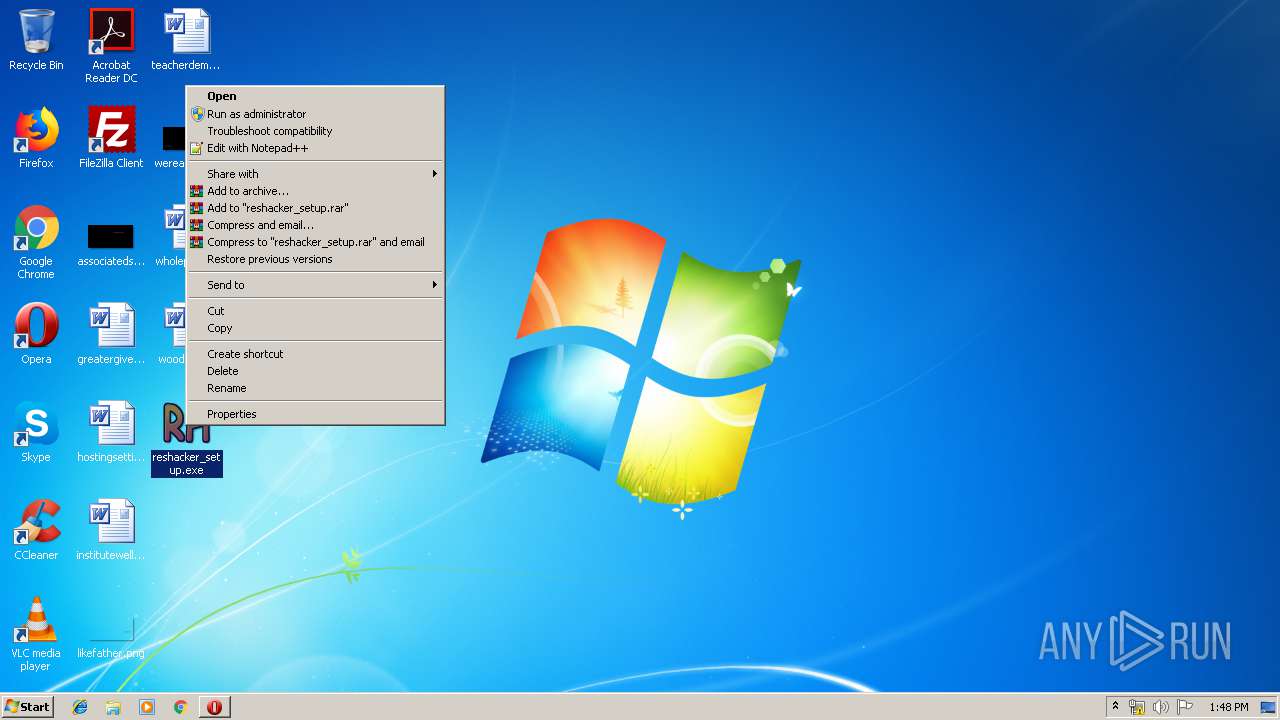Launch Chrome from the taskbar

[180, 707]
